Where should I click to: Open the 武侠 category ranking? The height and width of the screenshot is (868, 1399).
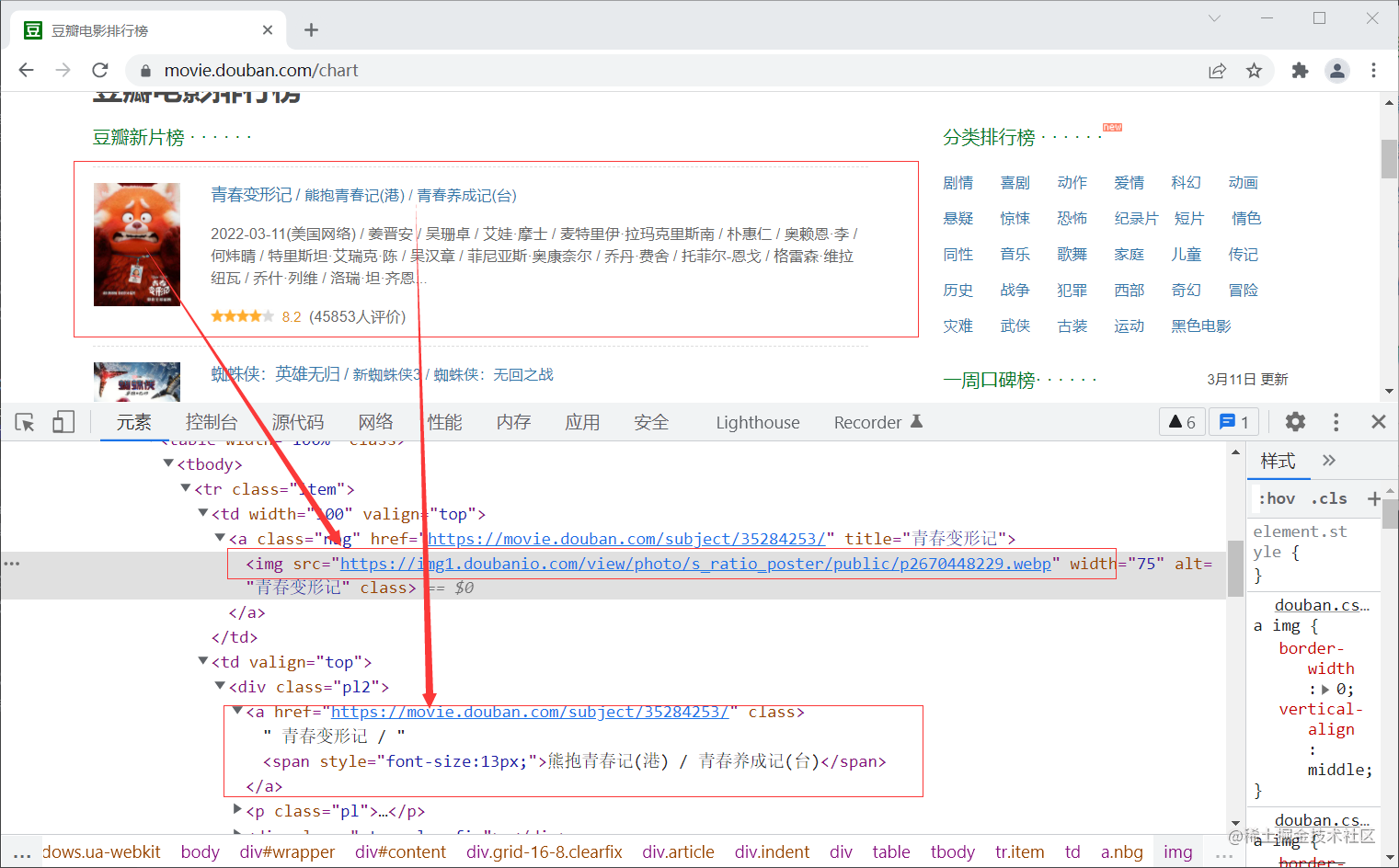(x=1015, y=326)
